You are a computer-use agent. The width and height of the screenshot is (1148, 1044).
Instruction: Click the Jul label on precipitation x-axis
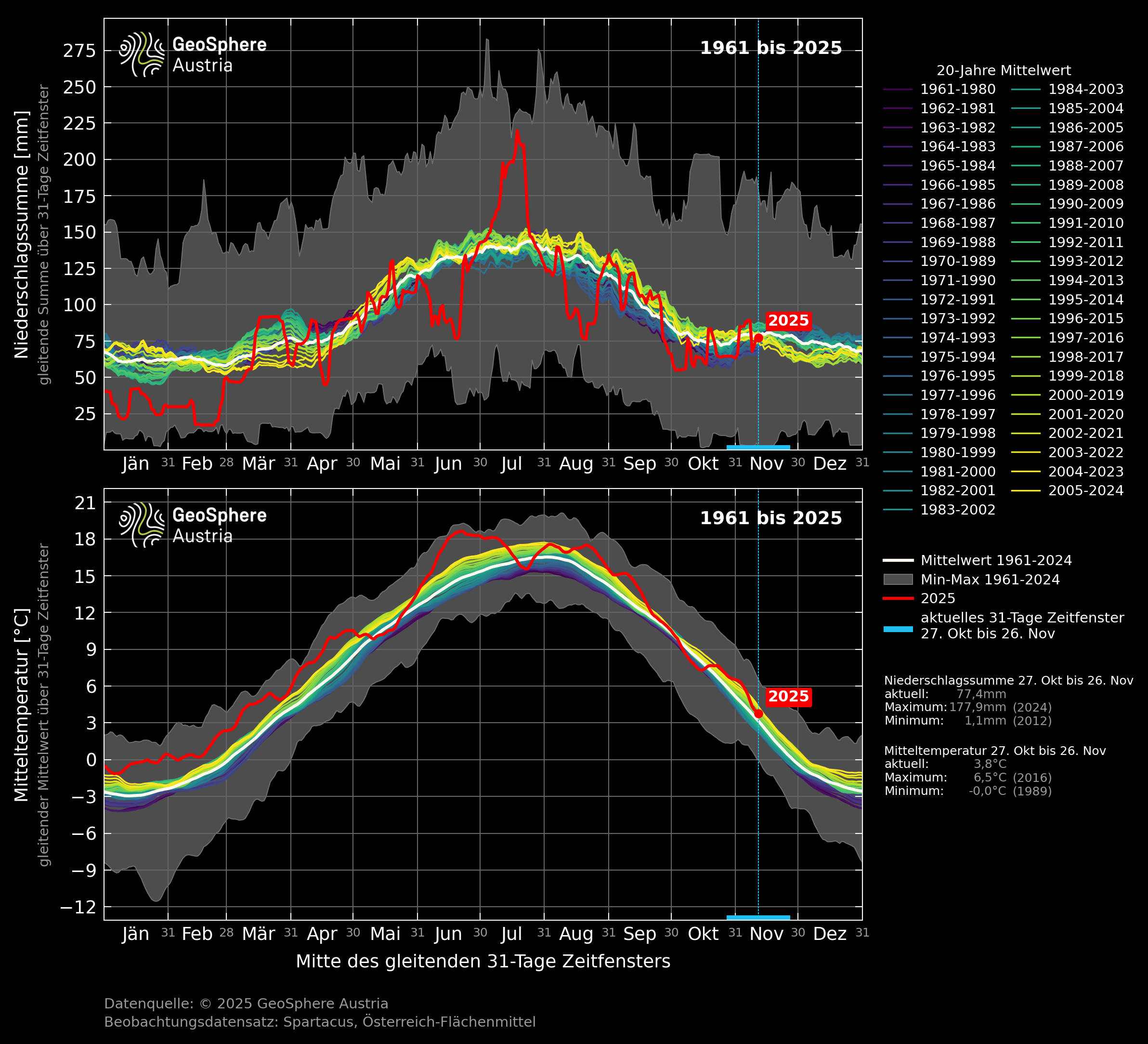[511, 464]
